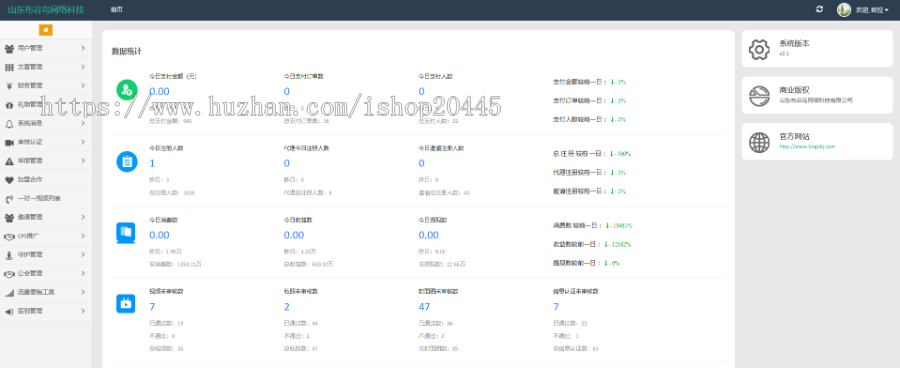The height and width of the screenshot is (368, 900).
Task: Click the video camera icon beside 审核认证
Action: [9, 142]
